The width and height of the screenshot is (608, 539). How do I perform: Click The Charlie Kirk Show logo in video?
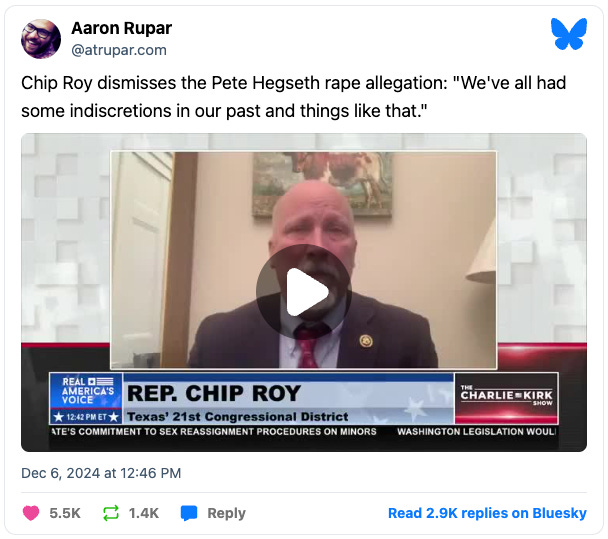point(506,398)
